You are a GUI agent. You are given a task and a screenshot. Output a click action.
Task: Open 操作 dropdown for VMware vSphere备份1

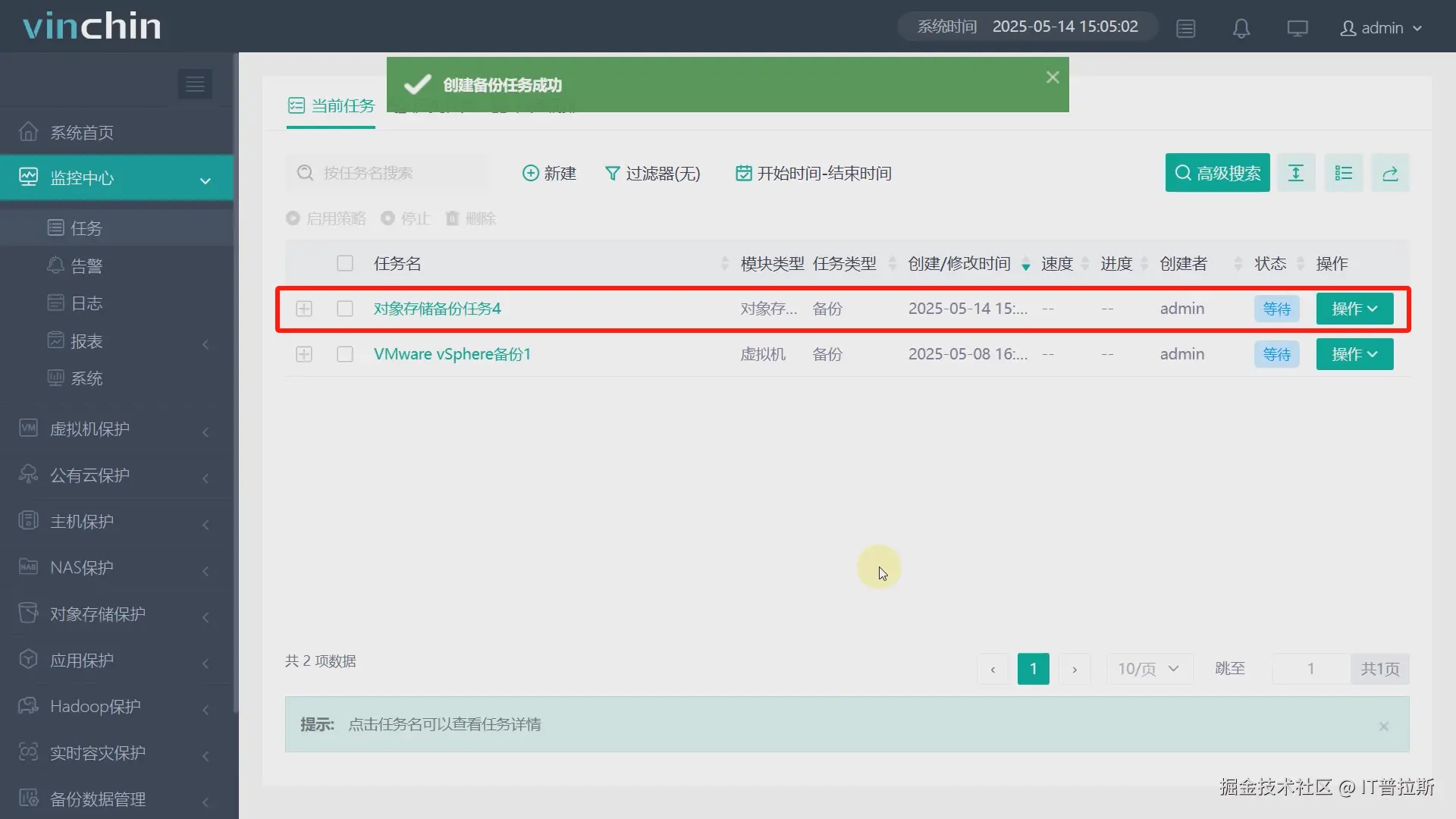[1354, 354]
